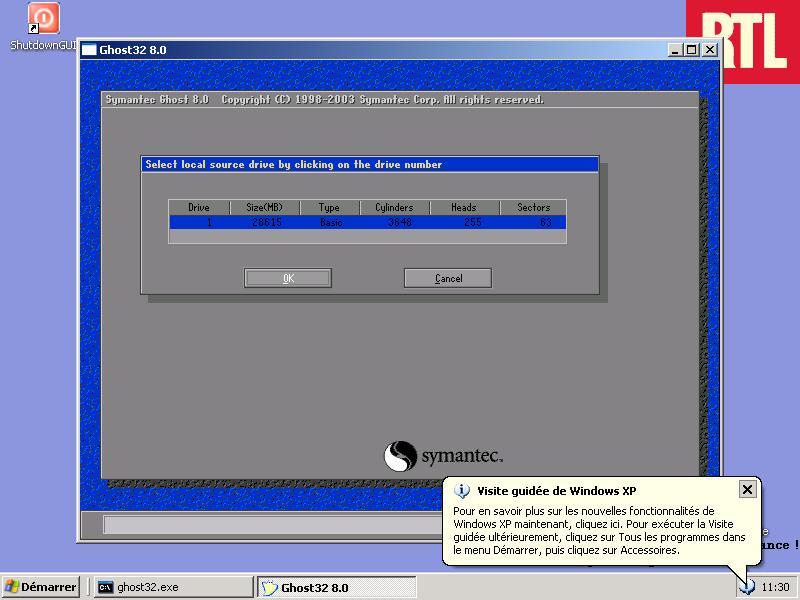
Task: Confirm drive selection with OK button
Action: coord(288,278)
